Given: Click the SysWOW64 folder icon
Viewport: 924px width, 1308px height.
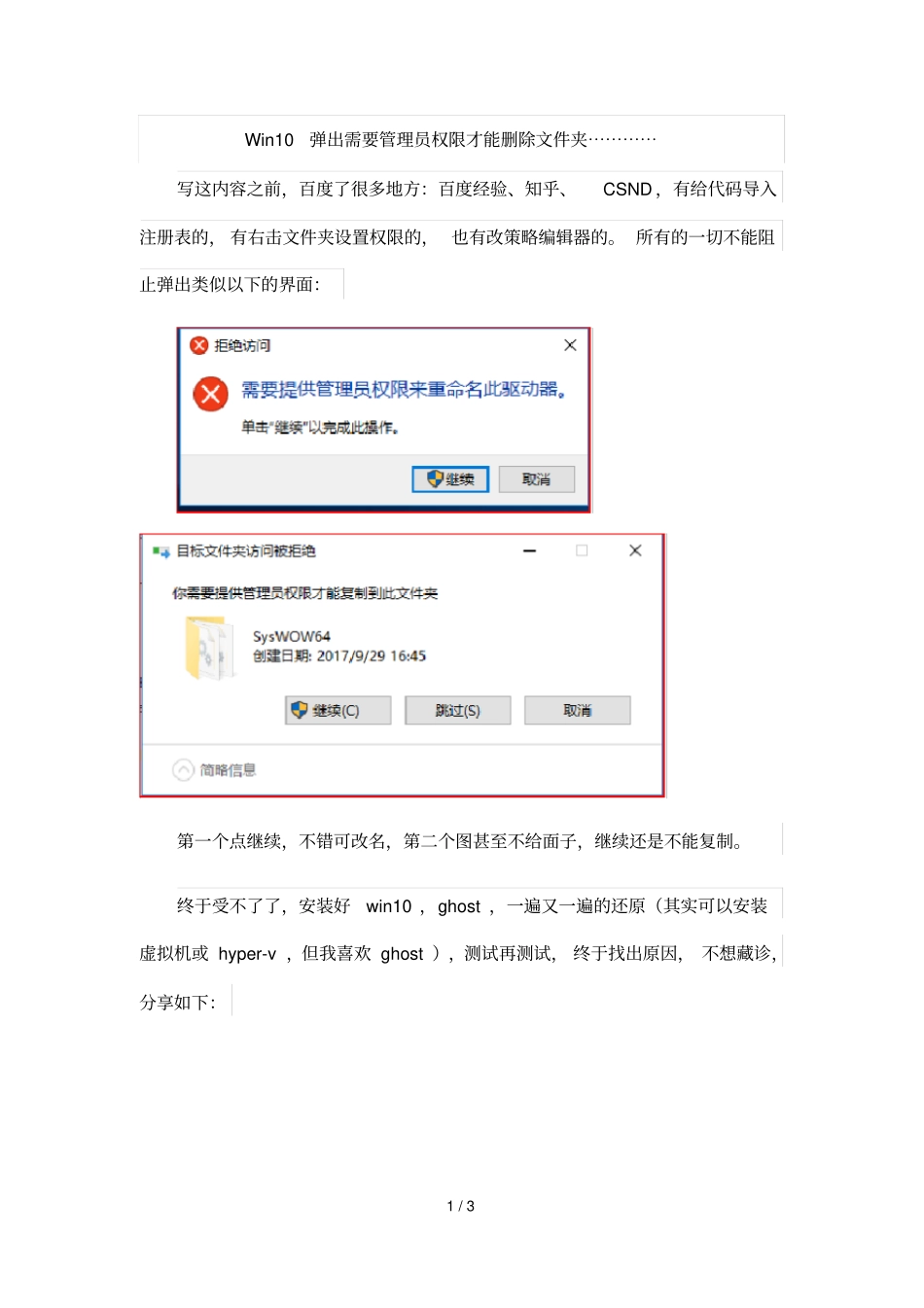Looking at the screenshot, I should pos(208,648).
